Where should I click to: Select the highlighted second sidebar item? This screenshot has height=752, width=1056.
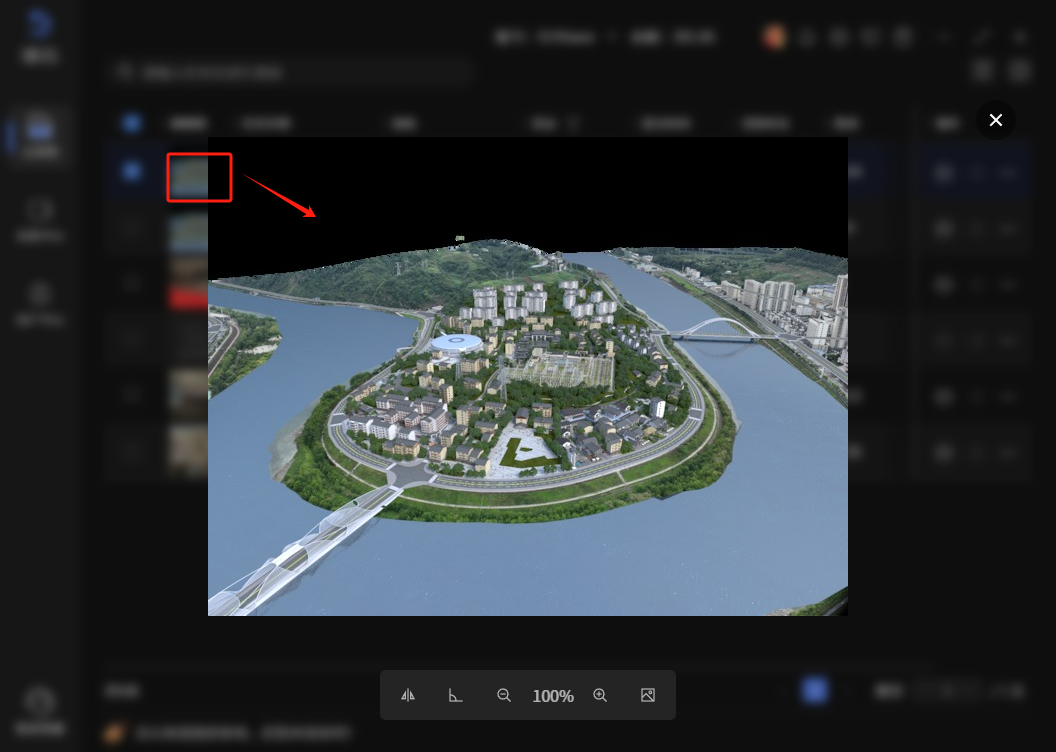point(41,137)
